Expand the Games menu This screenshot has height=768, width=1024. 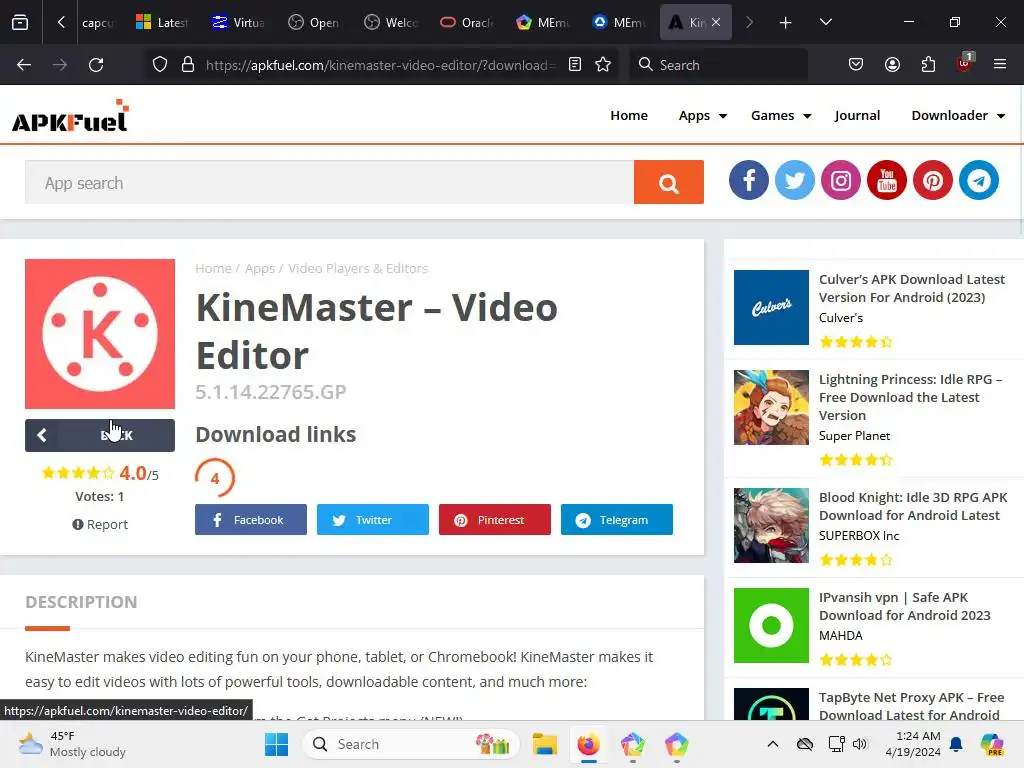tap(781, 116)
